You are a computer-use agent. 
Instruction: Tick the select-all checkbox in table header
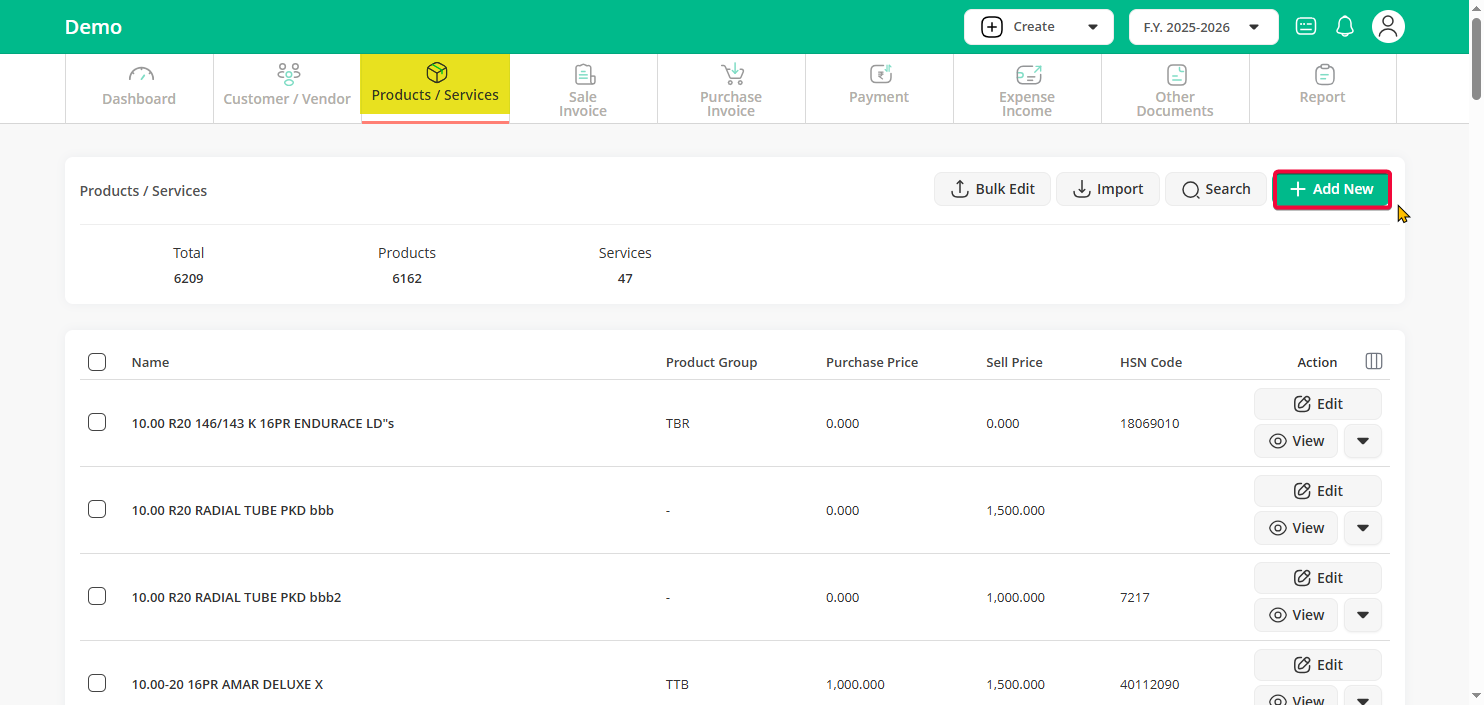click(97, 362)
